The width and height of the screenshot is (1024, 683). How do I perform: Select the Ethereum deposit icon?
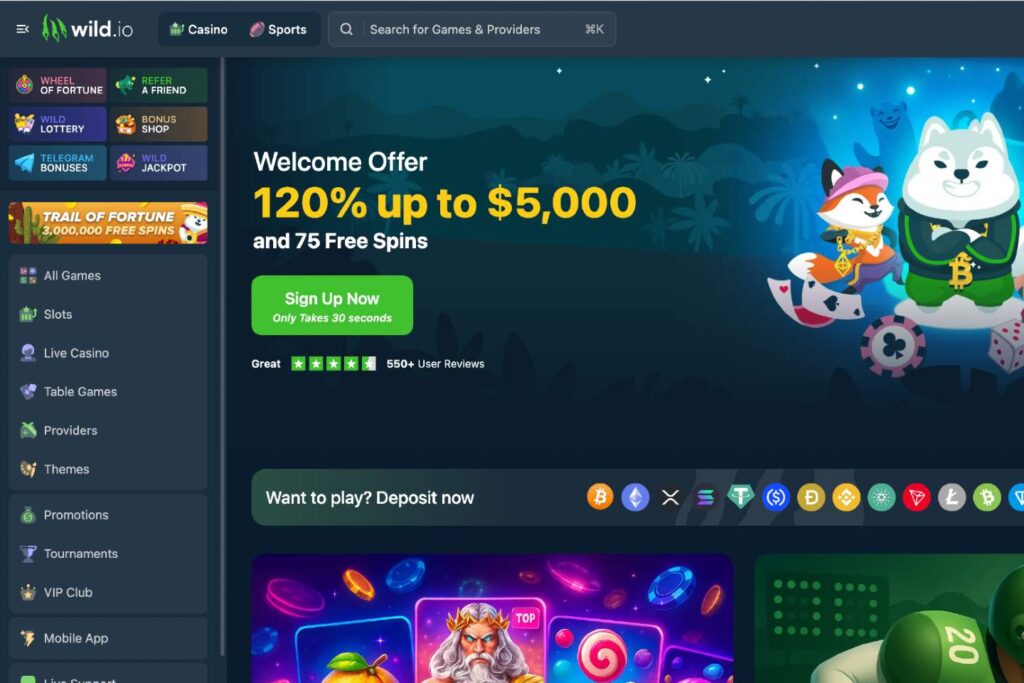click(635, 498)
